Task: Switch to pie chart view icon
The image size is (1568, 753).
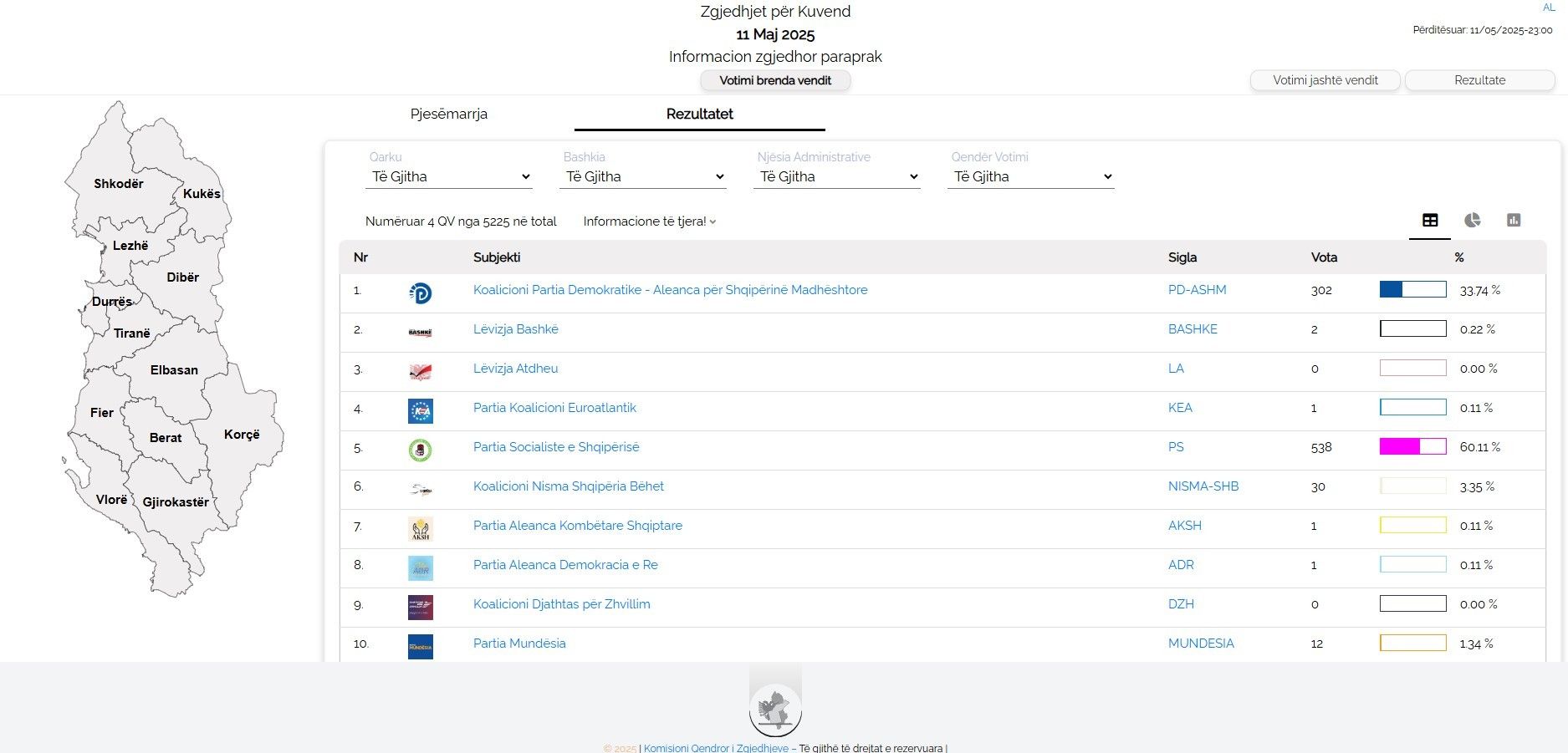Action: (x=1472, y=221)
